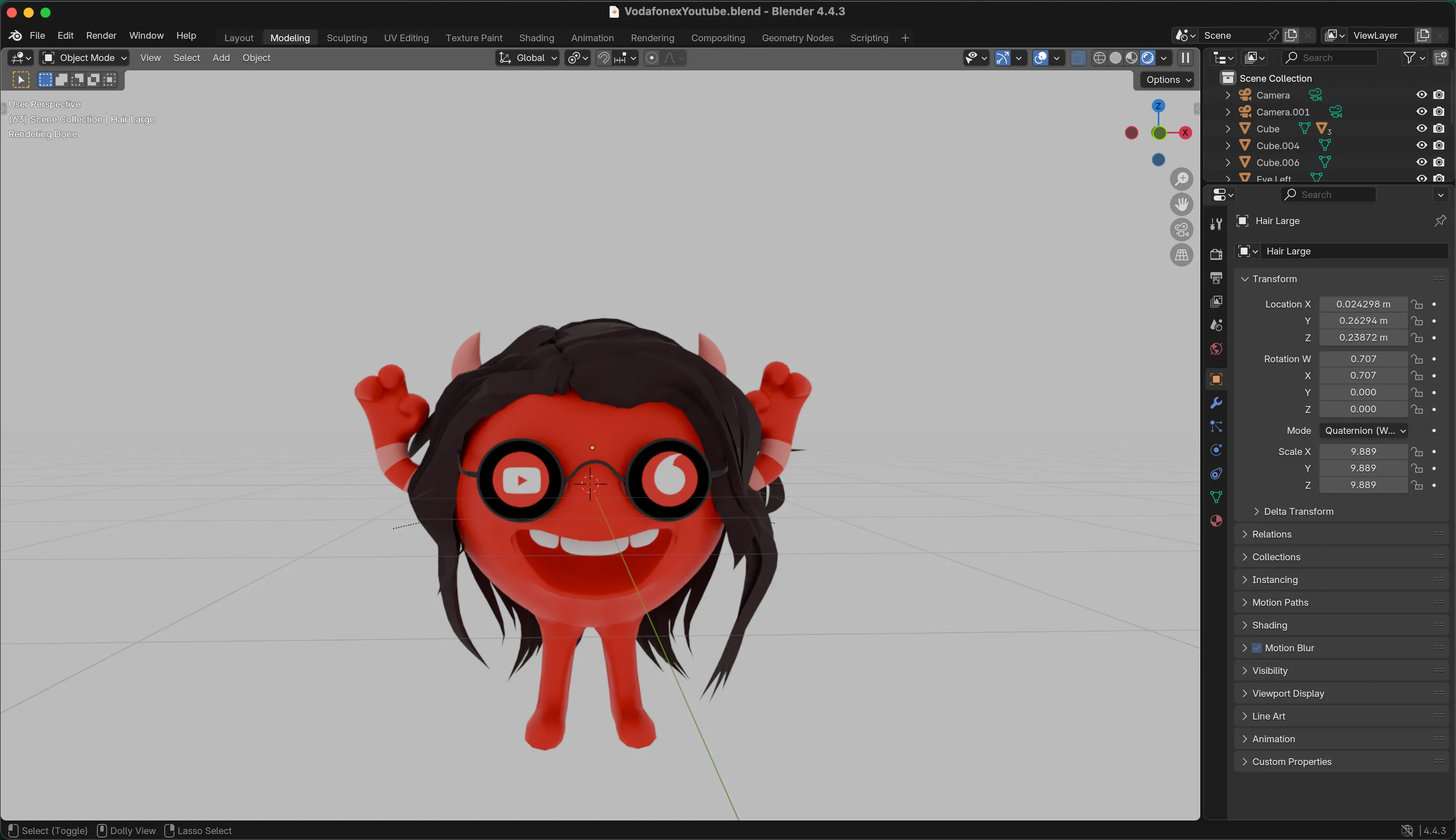Click the viewport pan hand icon
Screen dimensions: 1456x840
[1181, 204]
